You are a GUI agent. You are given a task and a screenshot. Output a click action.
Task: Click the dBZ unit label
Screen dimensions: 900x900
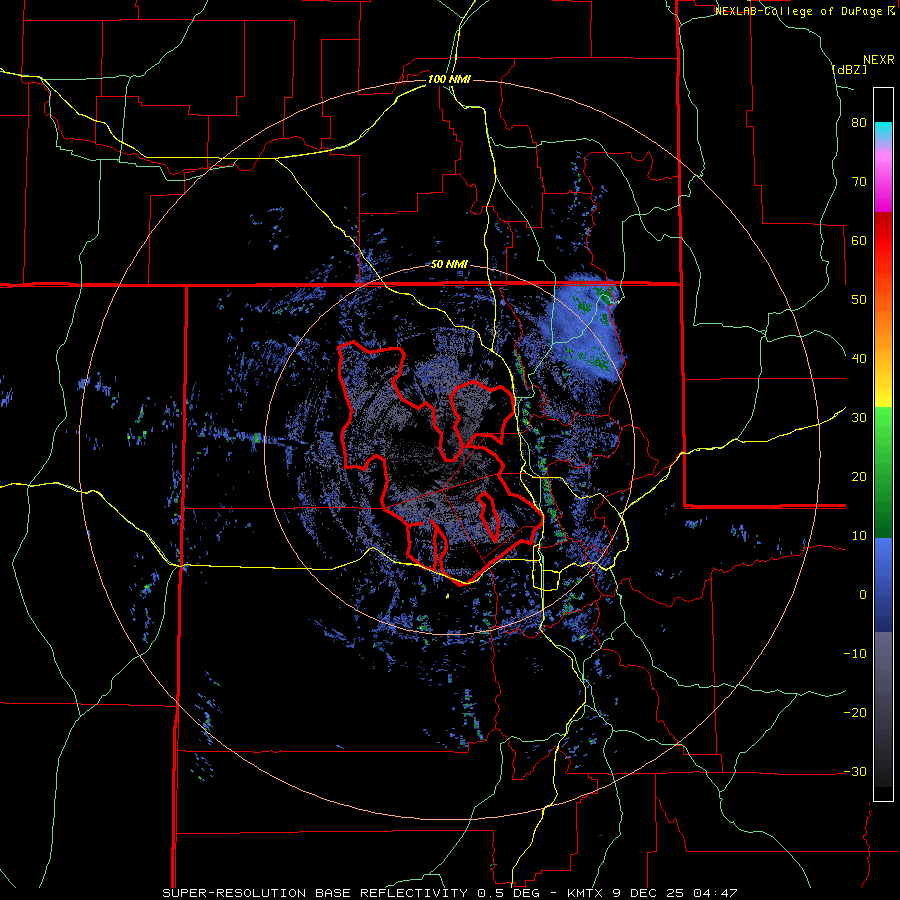coord(849,69)
